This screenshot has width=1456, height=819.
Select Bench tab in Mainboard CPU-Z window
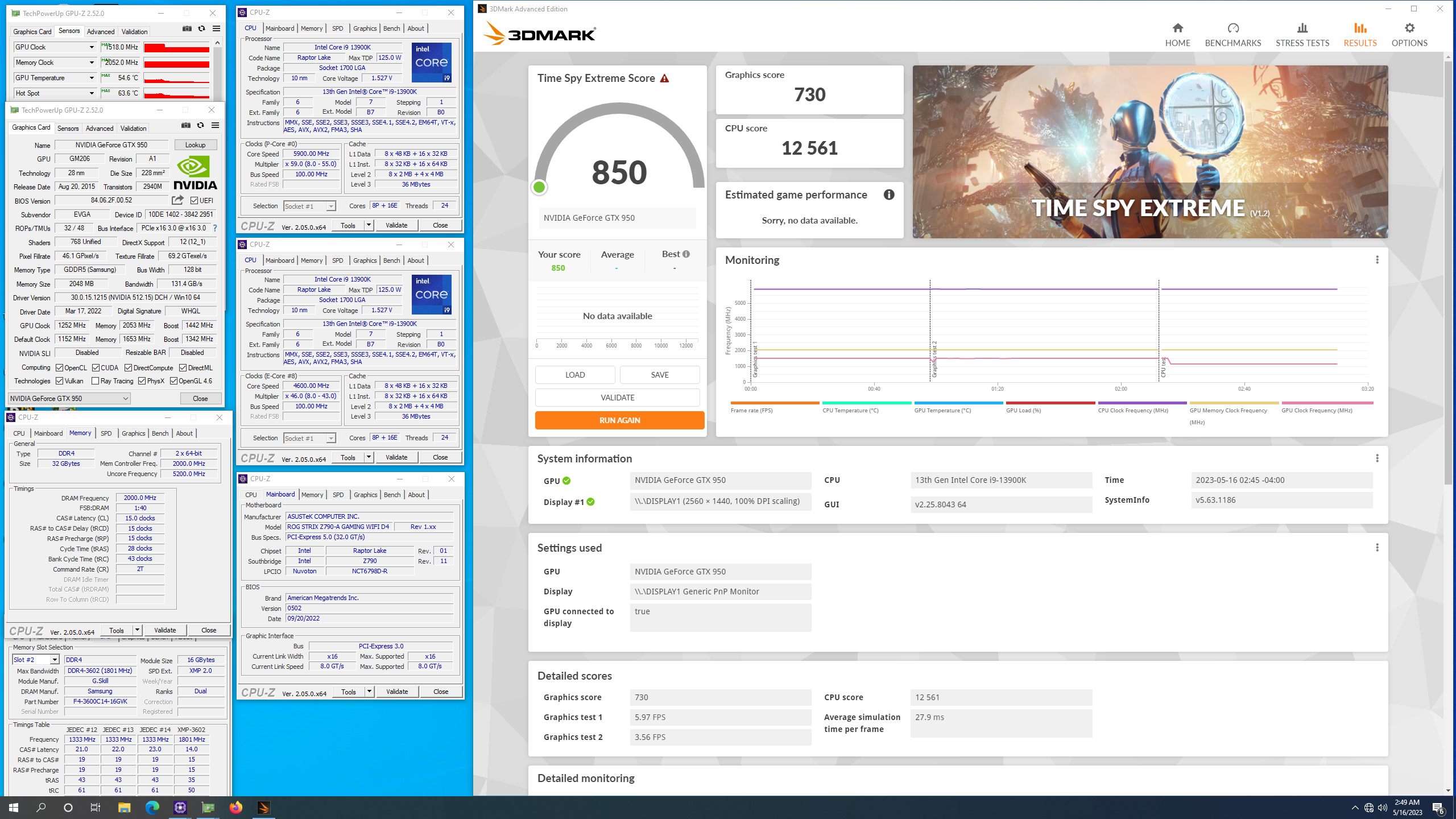pos(392,495)
